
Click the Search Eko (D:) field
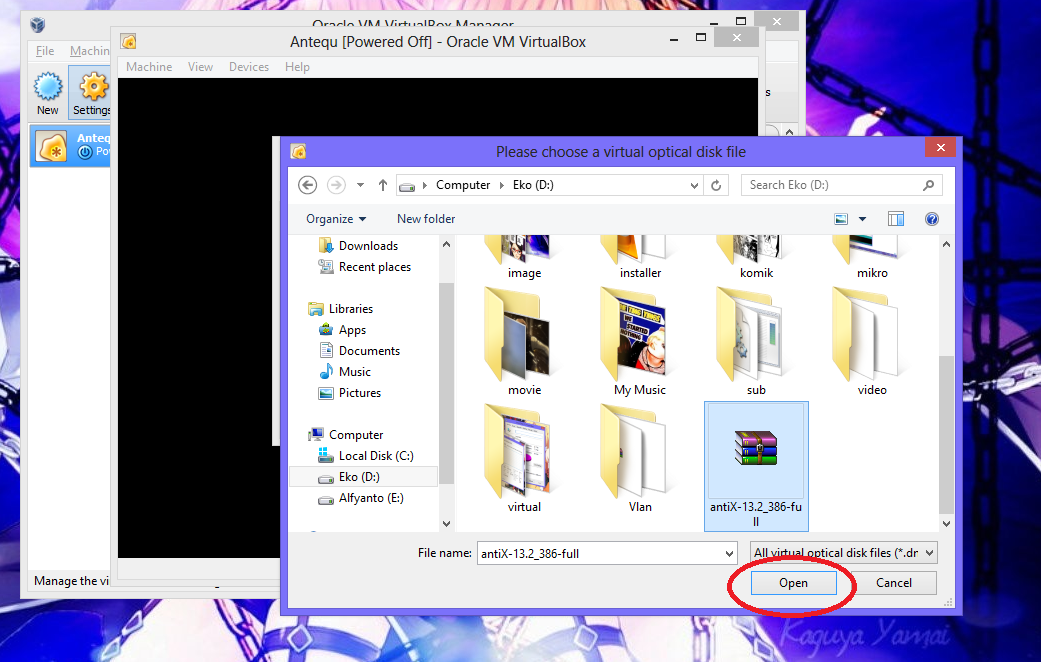point(831,185)
